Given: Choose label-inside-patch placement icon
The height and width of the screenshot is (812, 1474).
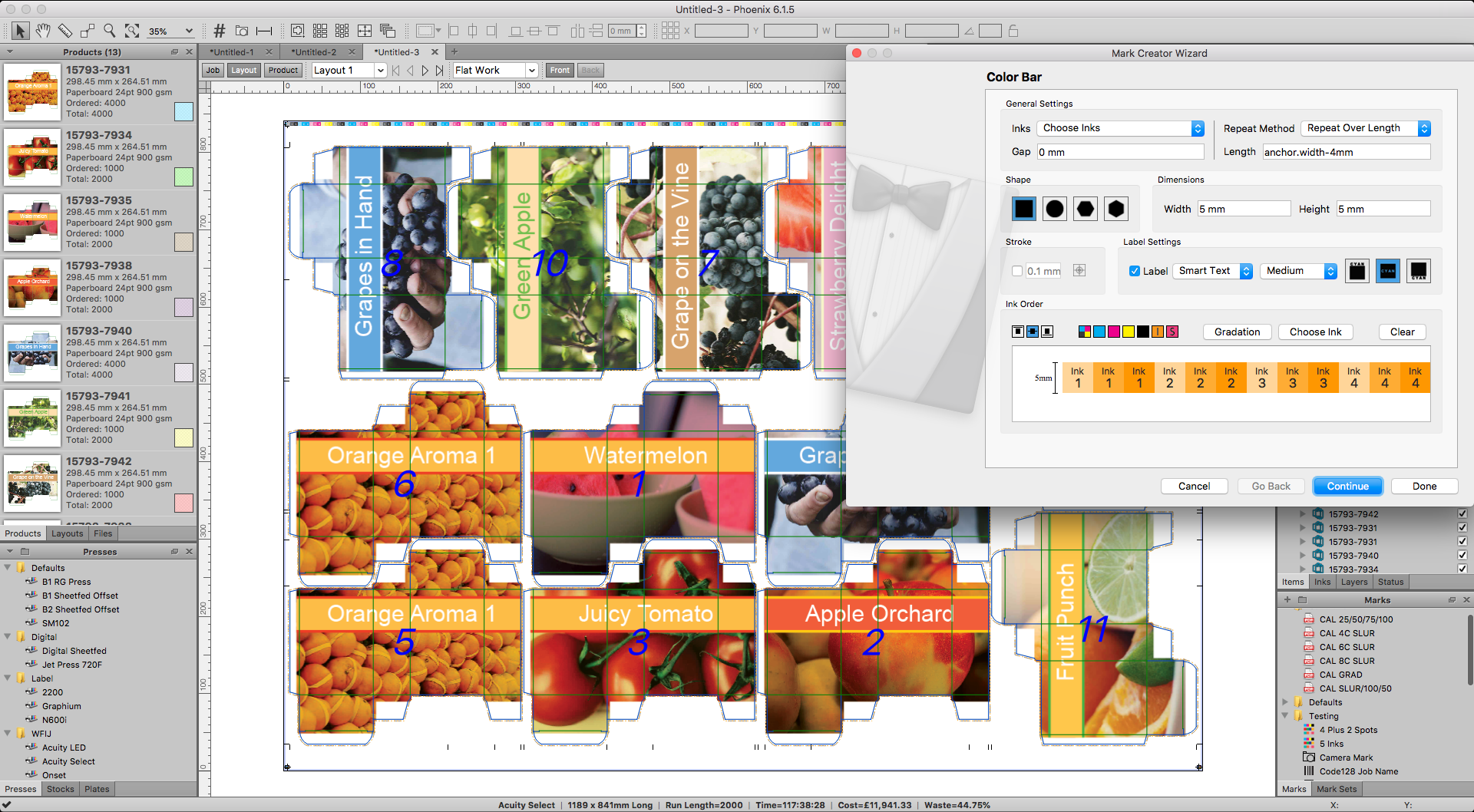Looking at the screenshot, I should [1388, 271].
